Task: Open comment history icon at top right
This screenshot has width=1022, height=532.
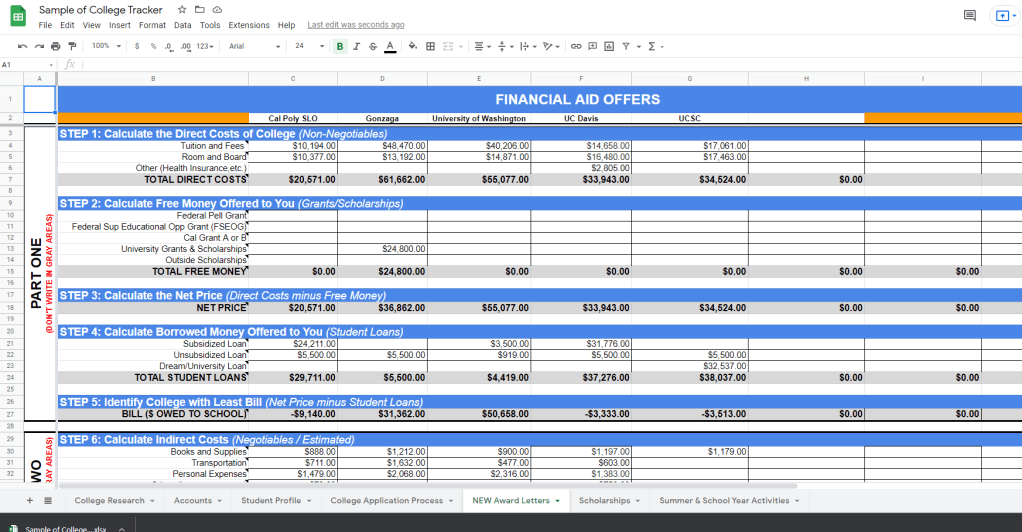Action: tap(968, 16)
